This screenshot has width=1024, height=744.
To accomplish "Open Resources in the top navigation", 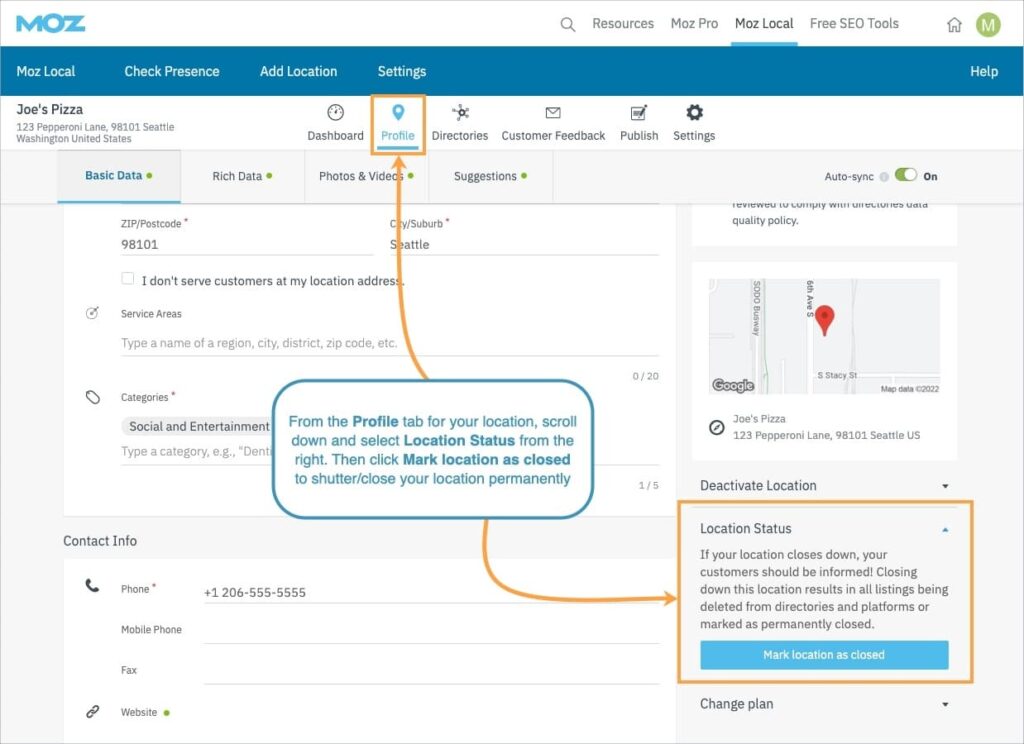I will click(623, 24).
